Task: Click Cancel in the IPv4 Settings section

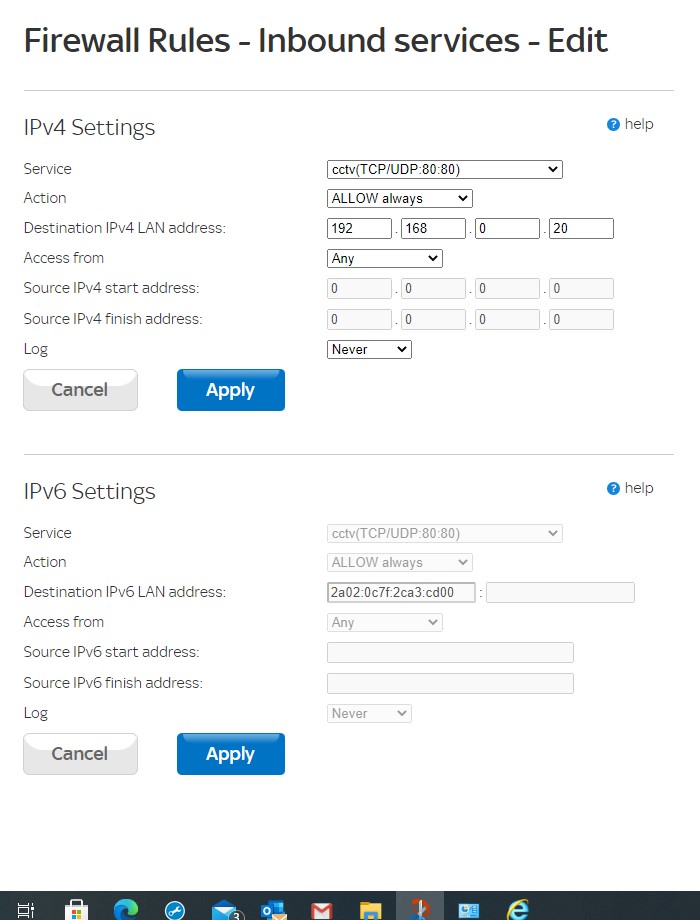Action: coord(80,390)
